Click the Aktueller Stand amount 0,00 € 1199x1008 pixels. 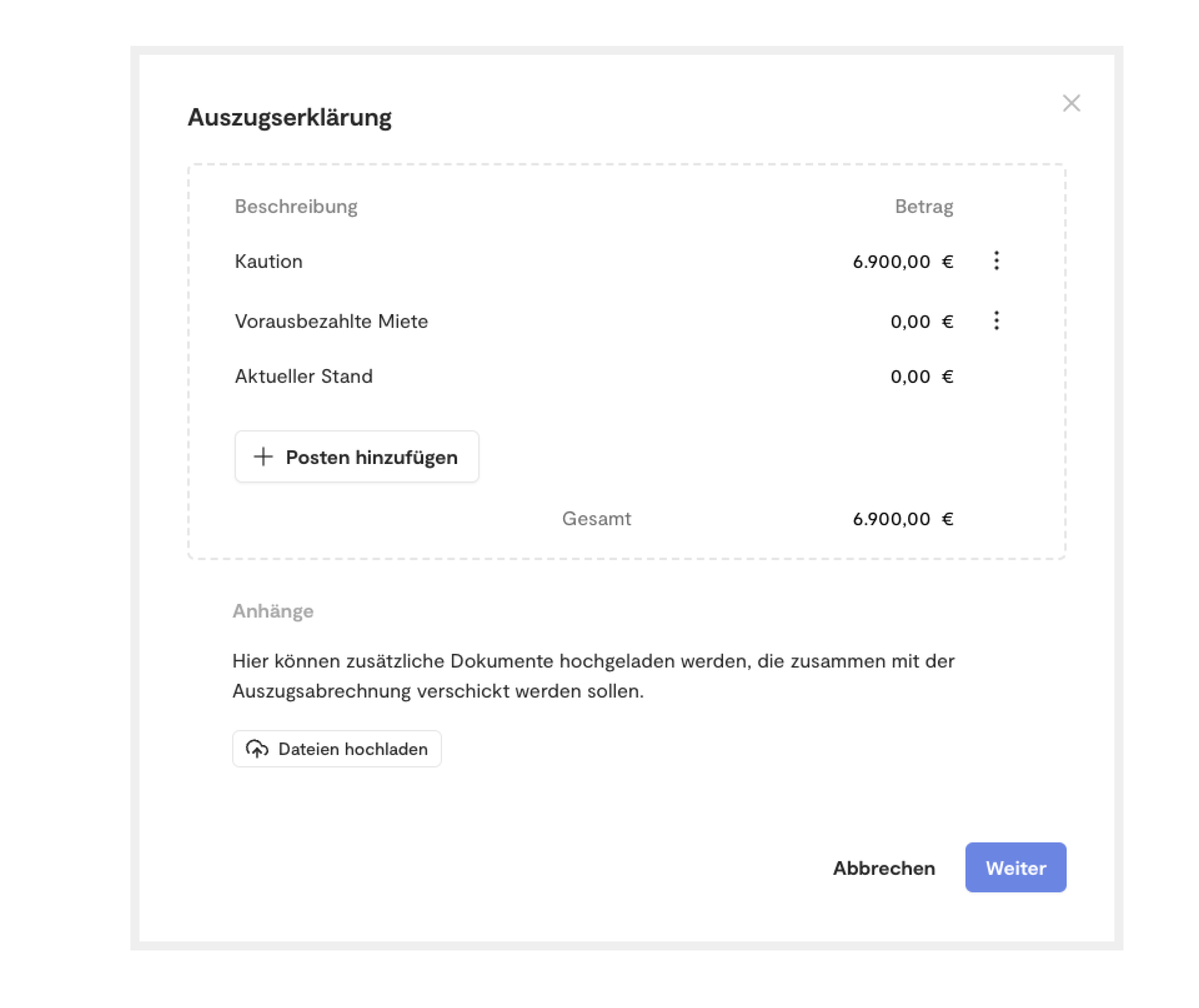tap(922, 377)
